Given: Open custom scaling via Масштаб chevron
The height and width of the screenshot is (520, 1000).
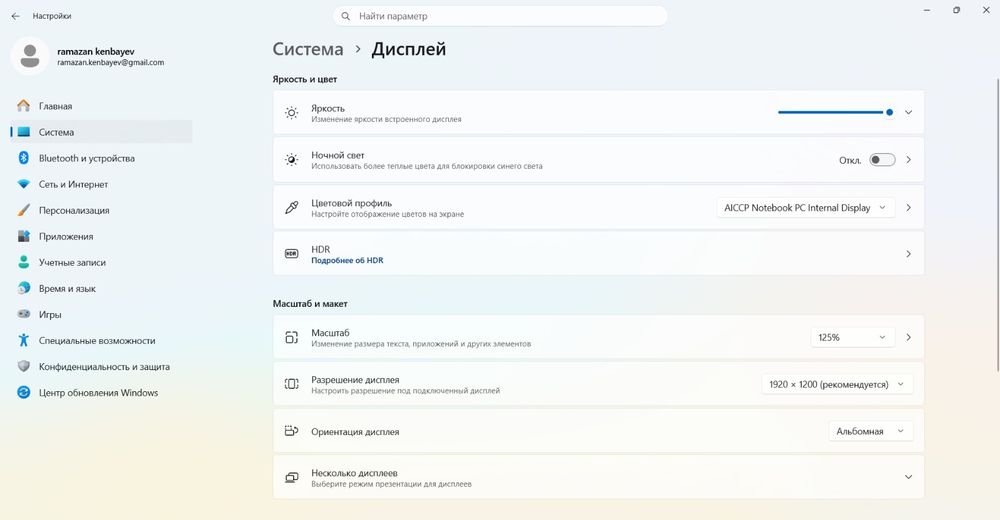Looking at the screenshot, I should [x=908, y=338].
